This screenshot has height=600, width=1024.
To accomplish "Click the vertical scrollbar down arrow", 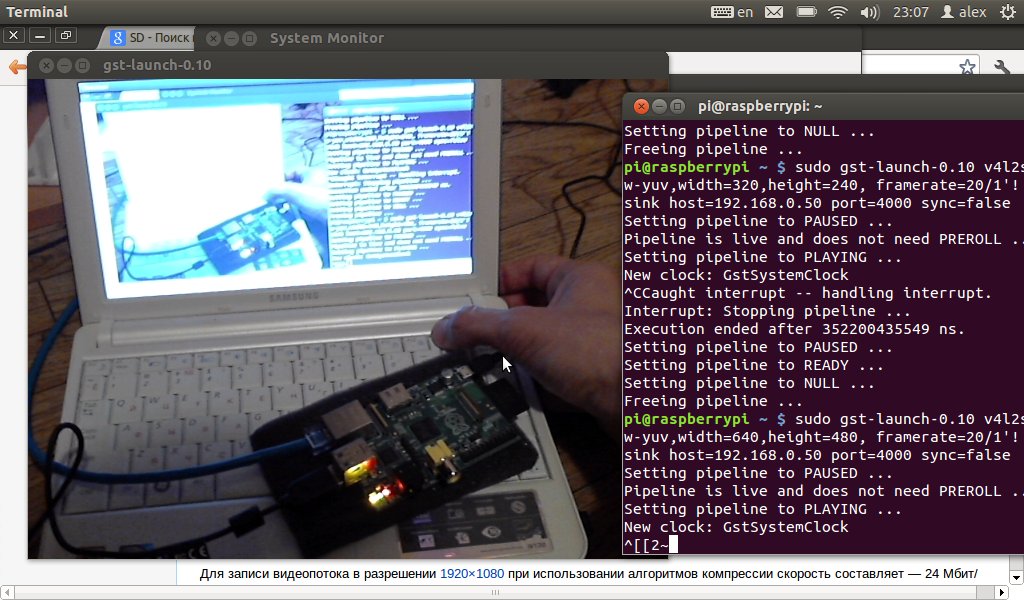I will 1016,578.
